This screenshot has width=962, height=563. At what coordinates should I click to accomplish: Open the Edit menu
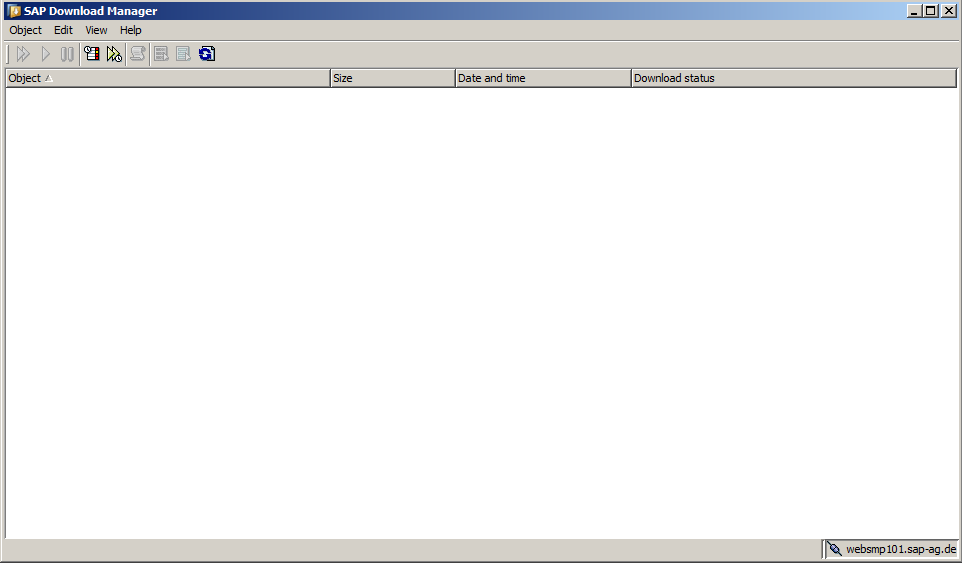click(63, 30)
